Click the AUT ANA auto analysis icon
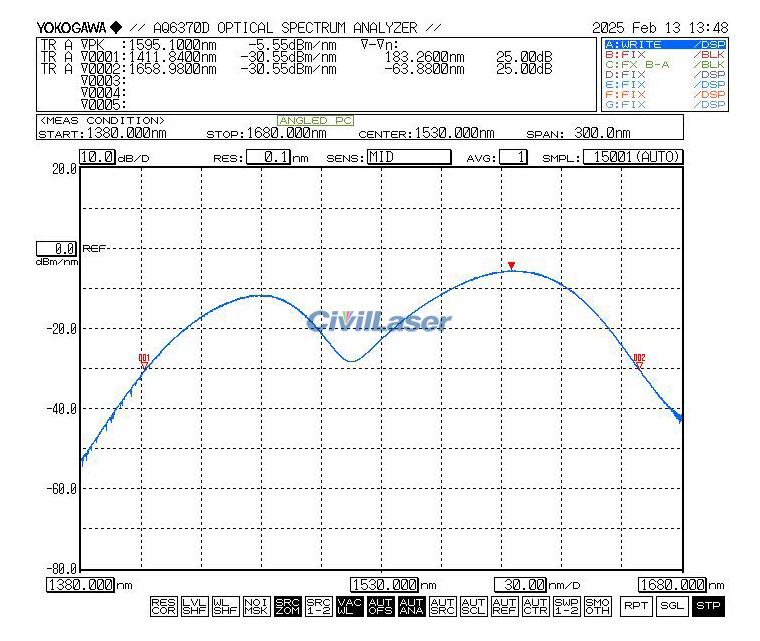 (x=411, y=606)
